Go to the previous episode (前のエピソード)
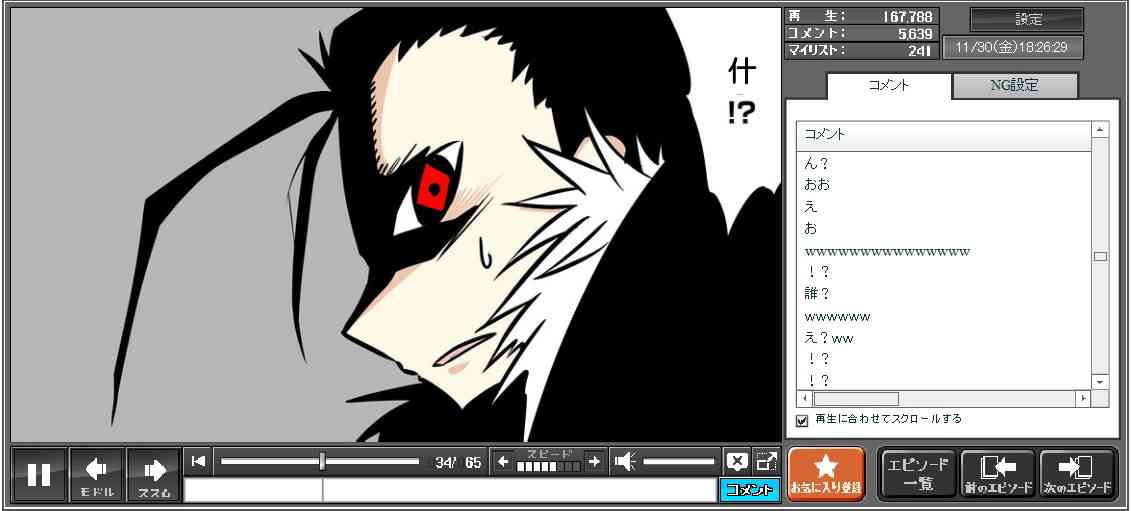The width and height of the screenshot is (1131, 511). [997, 474]
